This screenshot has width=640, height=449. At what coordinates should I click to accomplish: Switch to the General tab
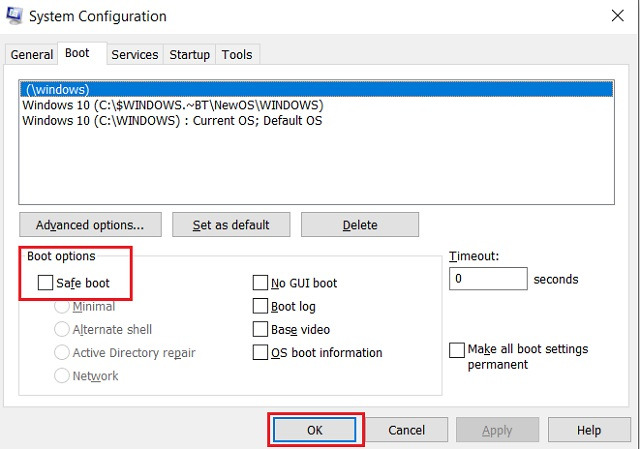pyautogui.click(x=31, y=54)
